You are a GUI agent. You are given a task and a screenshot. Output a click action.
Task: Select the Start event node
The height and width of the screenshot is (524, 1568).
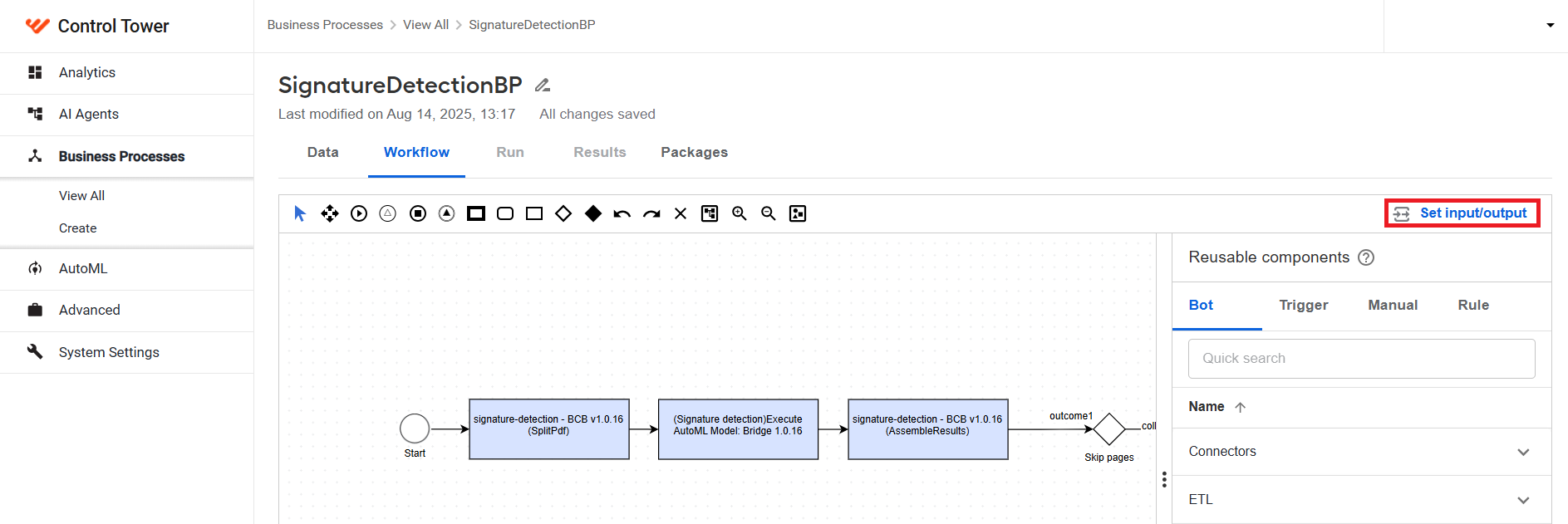[x=415, y=429]
